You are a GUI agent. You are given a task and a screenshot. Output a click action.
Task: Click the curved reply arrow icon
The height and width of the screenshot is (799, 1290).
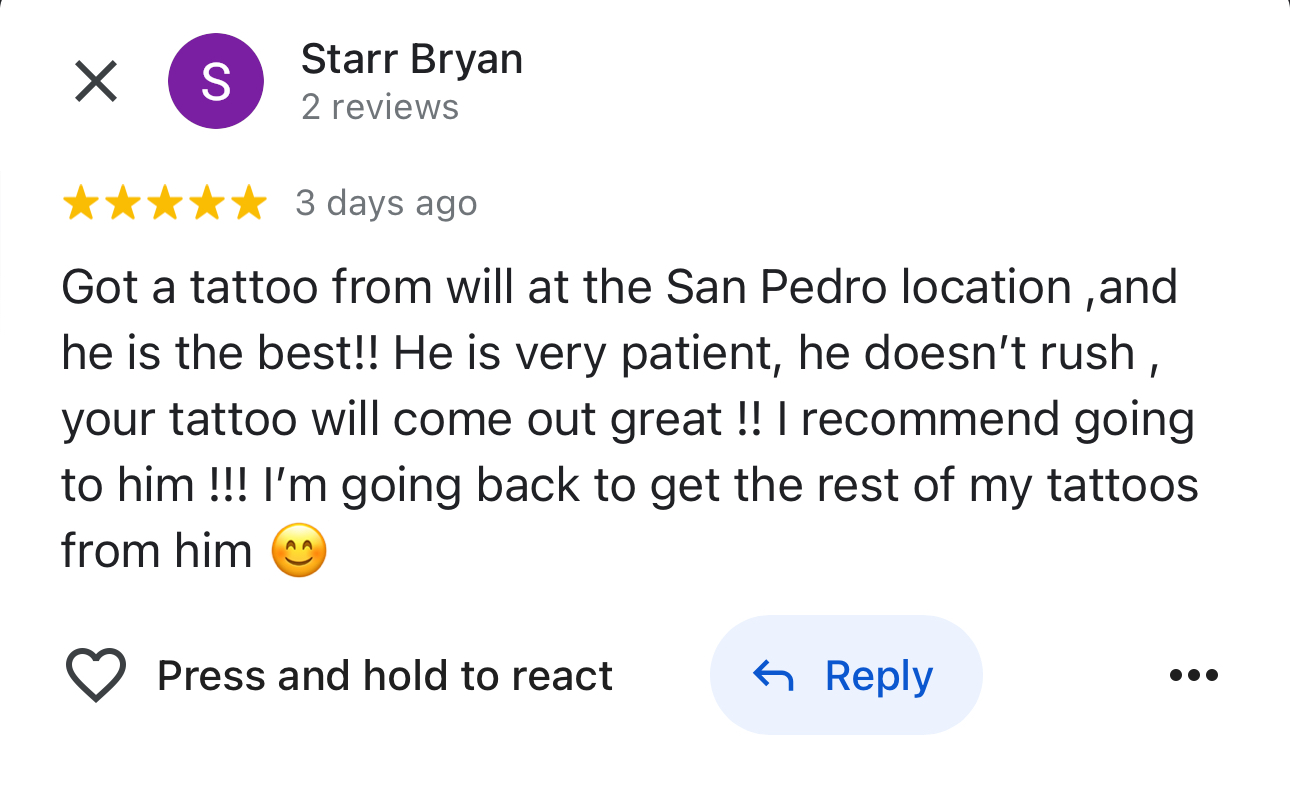[772, 677]
